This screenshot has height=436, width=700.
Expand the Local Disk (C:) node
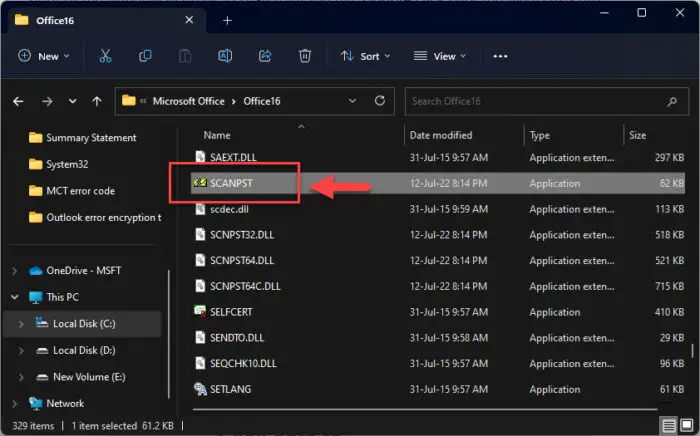click(x=21, y=324)
